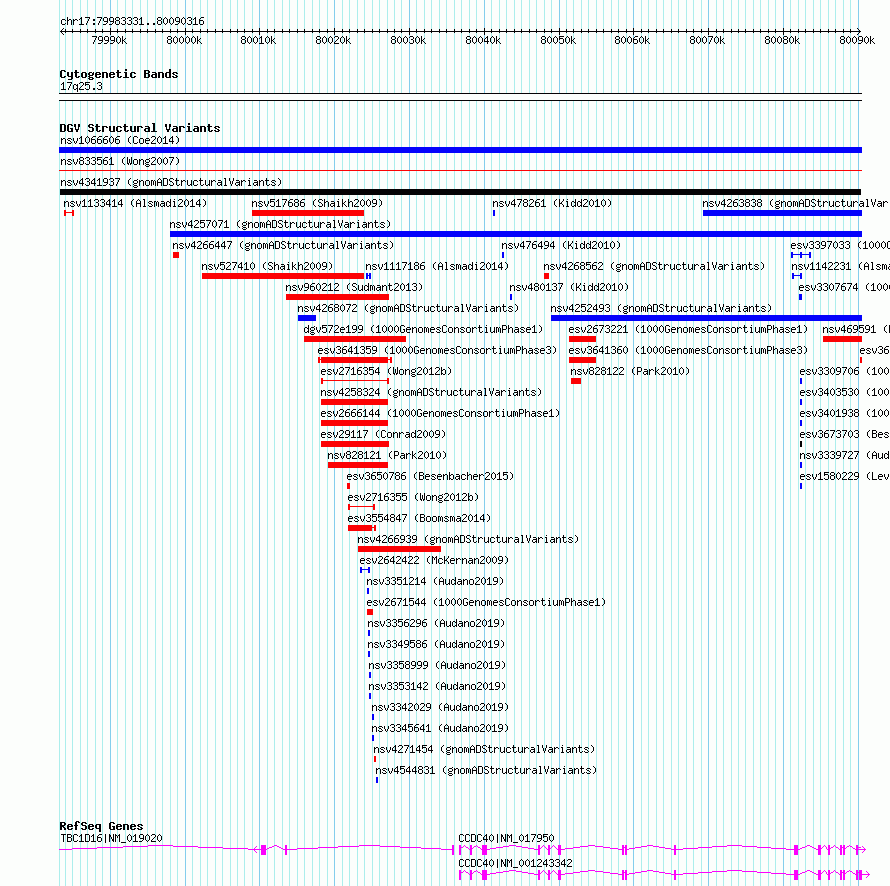
Task: Open nsv3342029 (Audano2019) variant
Action: (x=440, y=707)
